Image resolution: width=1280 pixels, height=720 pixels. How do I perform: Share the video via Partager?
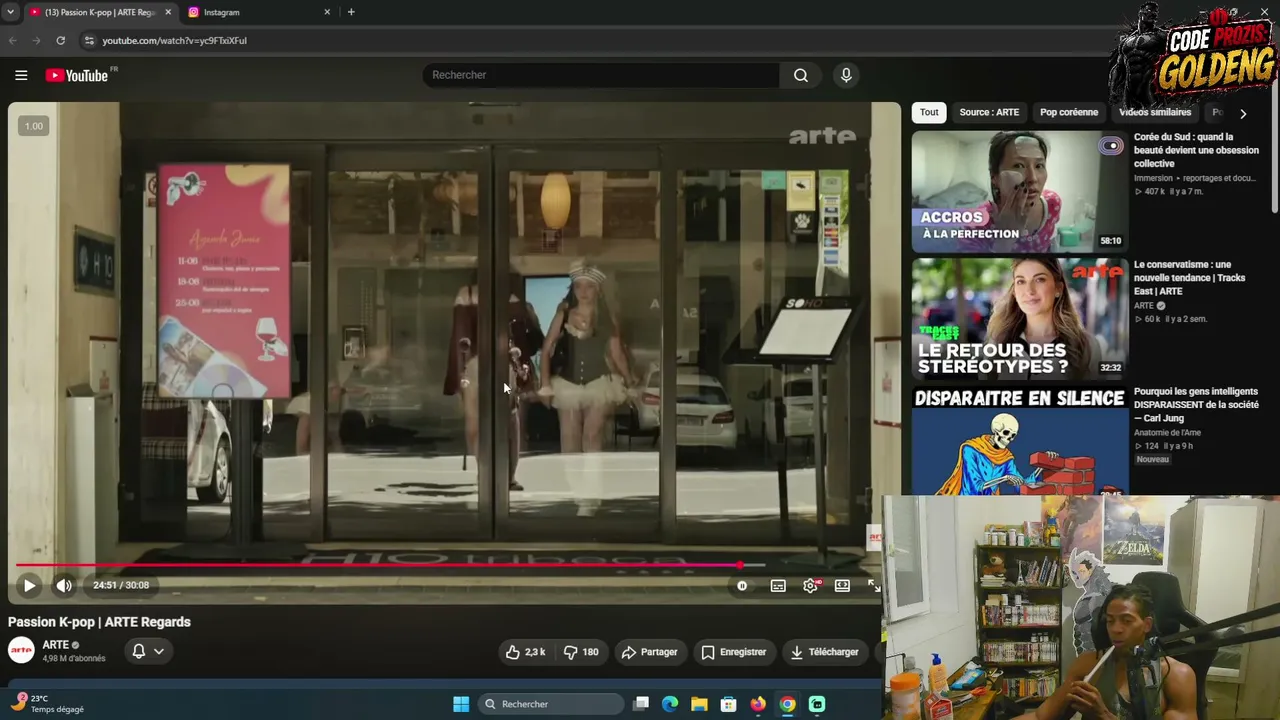click(x=649, y=652)
